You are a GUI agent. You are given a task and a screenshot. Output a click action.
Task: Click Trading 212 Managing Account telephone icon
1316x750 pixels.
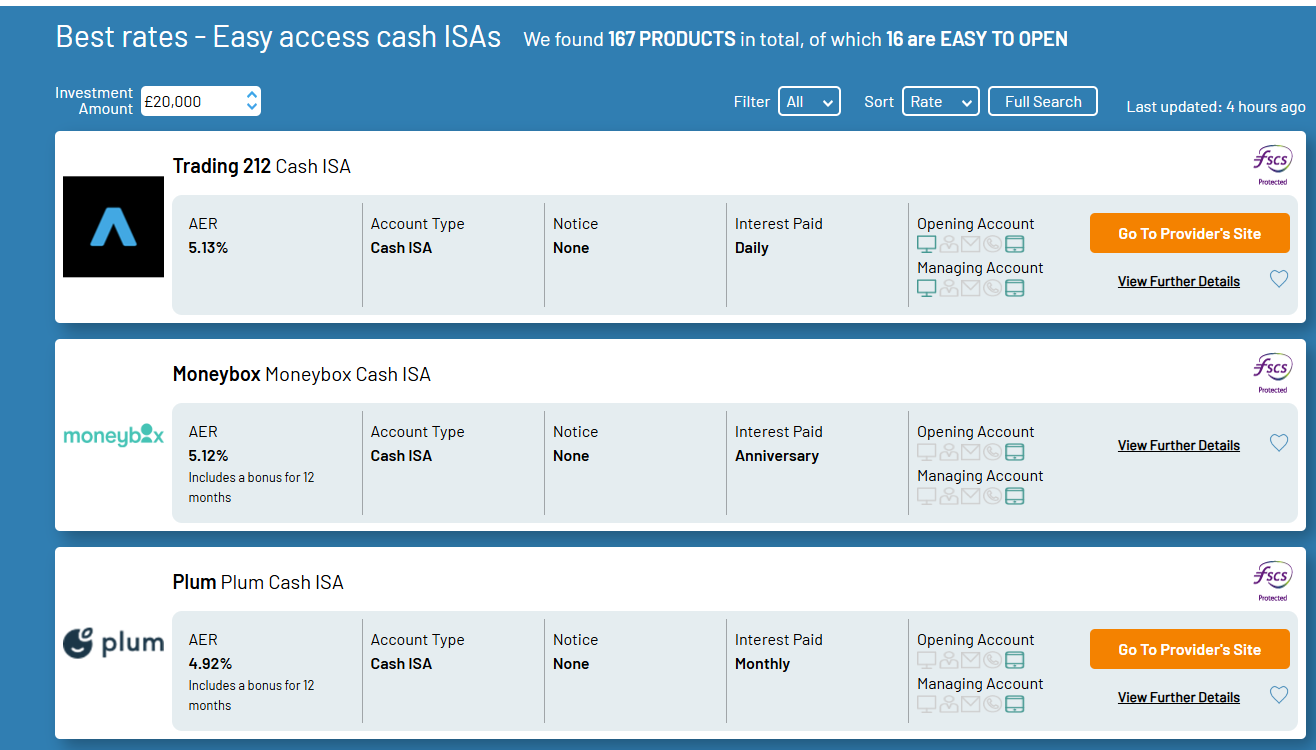point(993,288)
